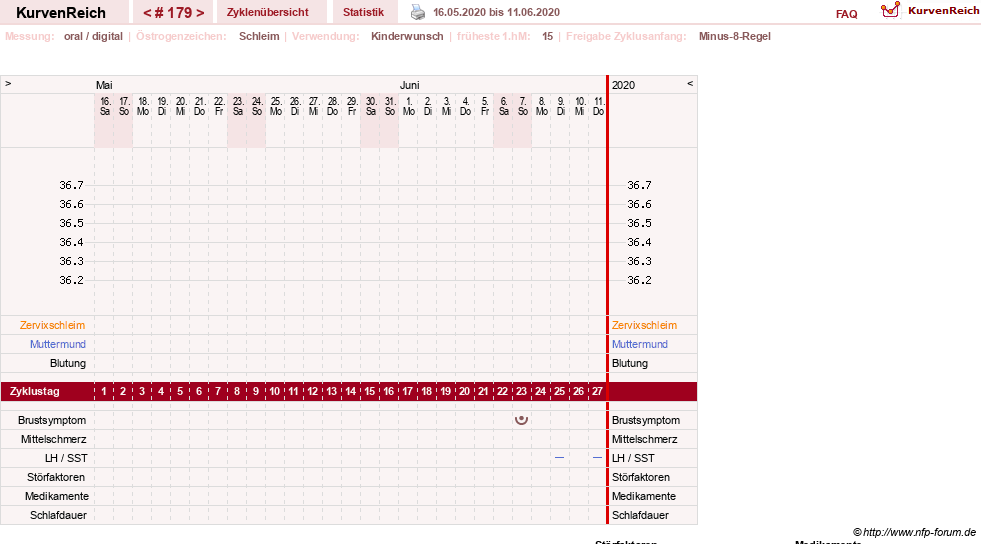Click the Schleim Östrogenzeichen value

(x=259, y=36)
